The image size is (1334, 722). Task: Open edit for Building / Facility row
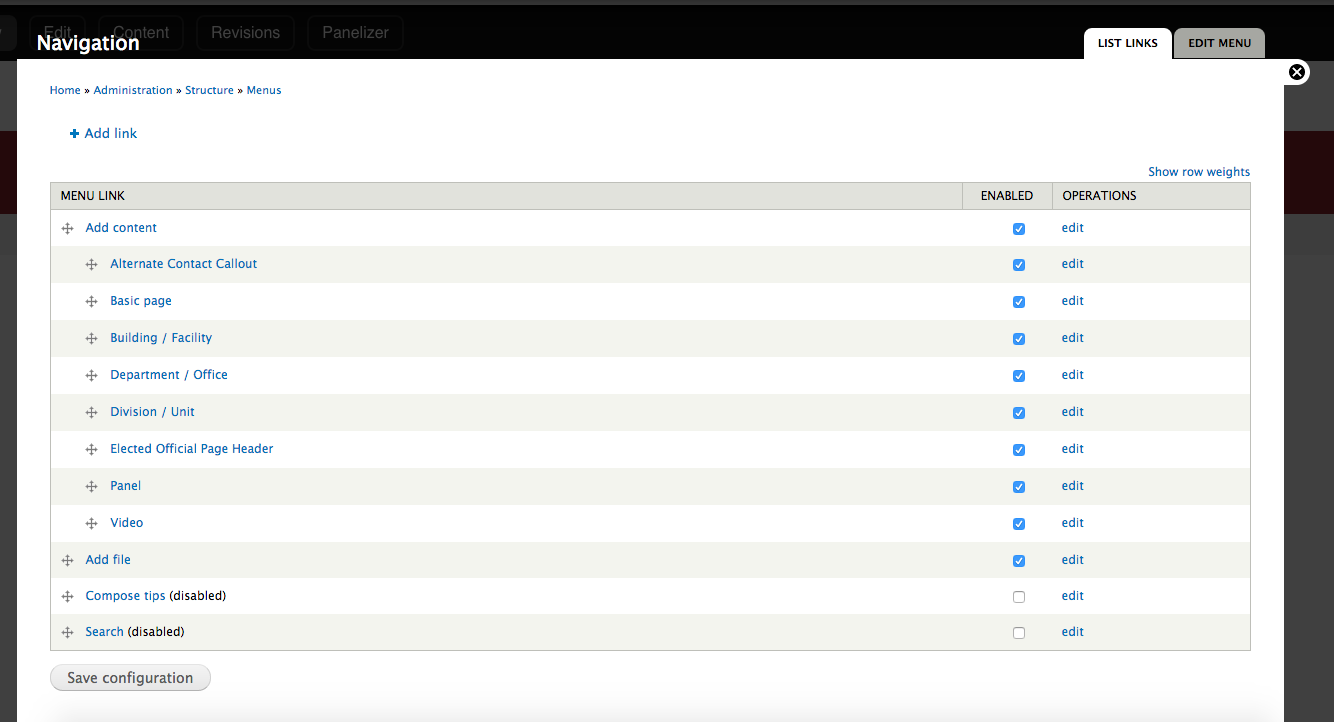(x=1073, y=338)
